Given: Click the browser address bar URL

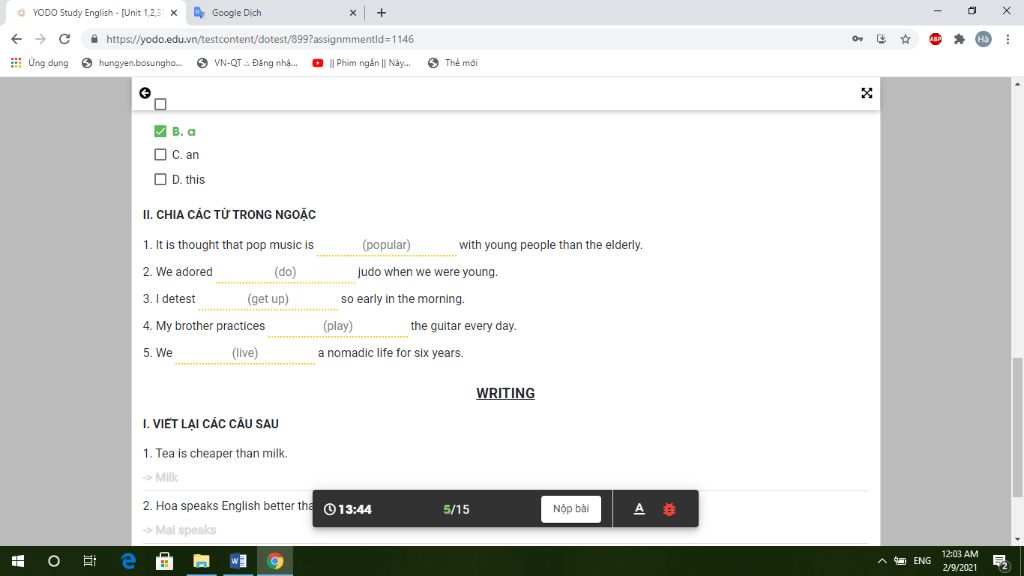Looking at the screenshot, I should [x=260, y=39].
